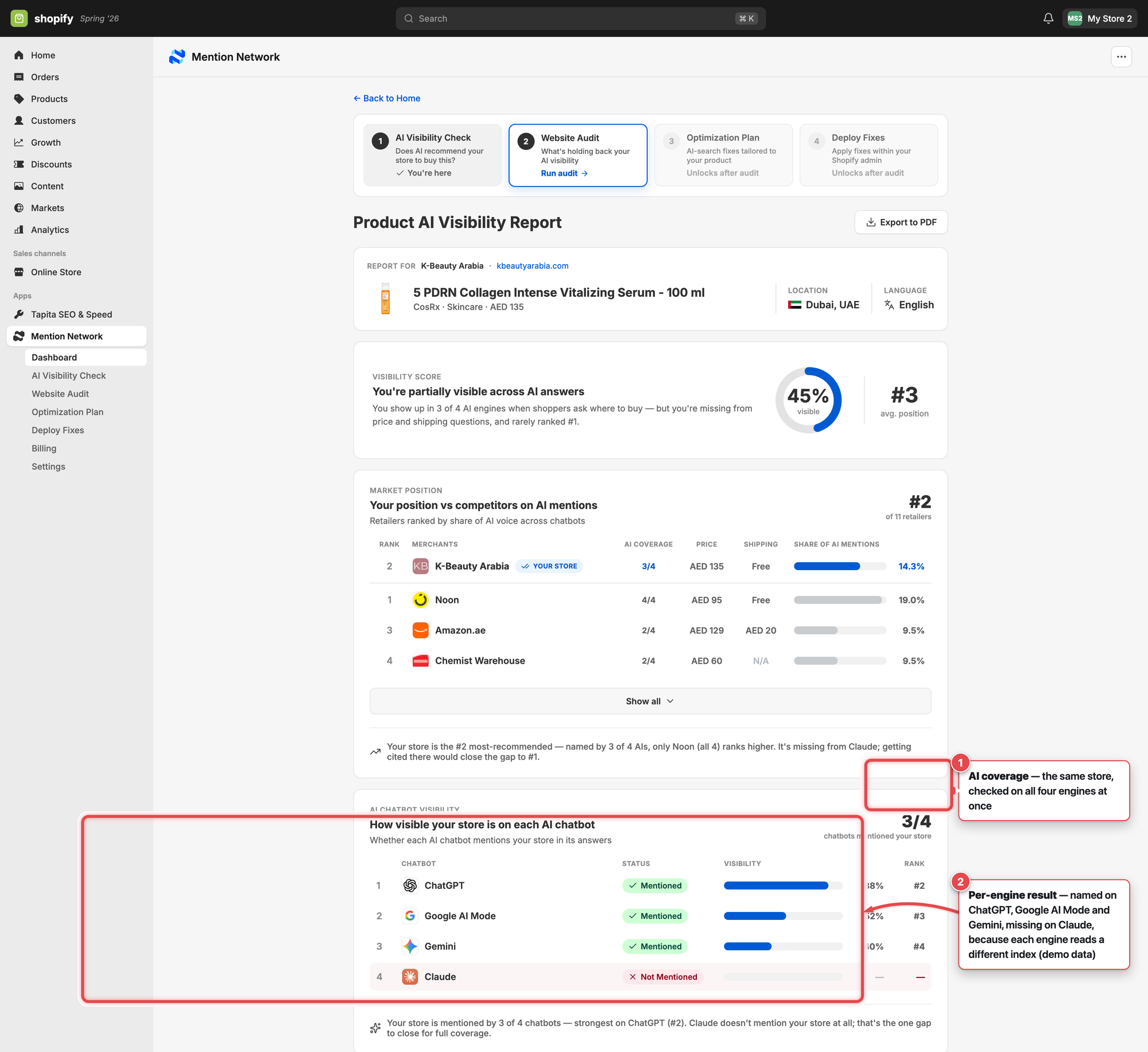The width and height of the screenshot is (1148, 1052).
Task: Click the Amazon.ae merchant logo
Action: click(x=421, y=631)
